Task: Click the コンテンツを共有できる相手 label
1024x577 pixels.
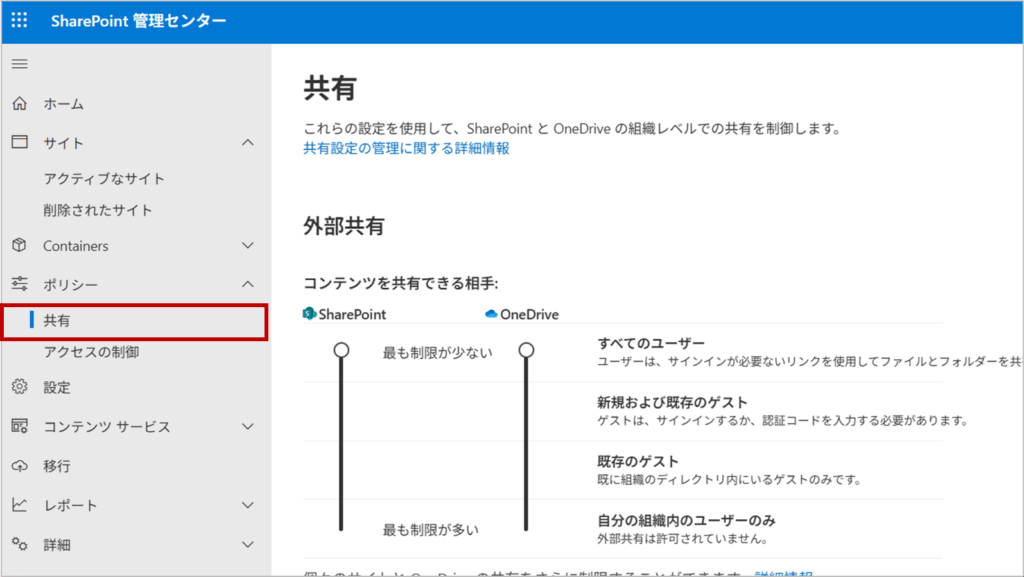Action: pos(401,283)
